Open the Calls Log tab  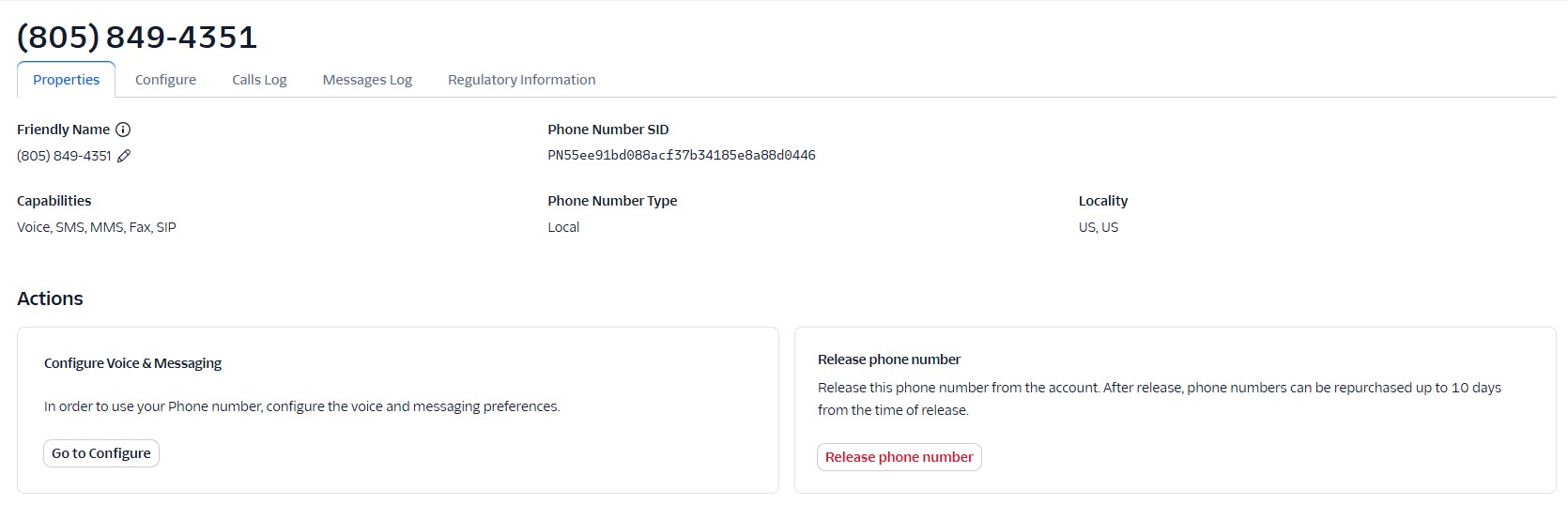pos(259,80)
